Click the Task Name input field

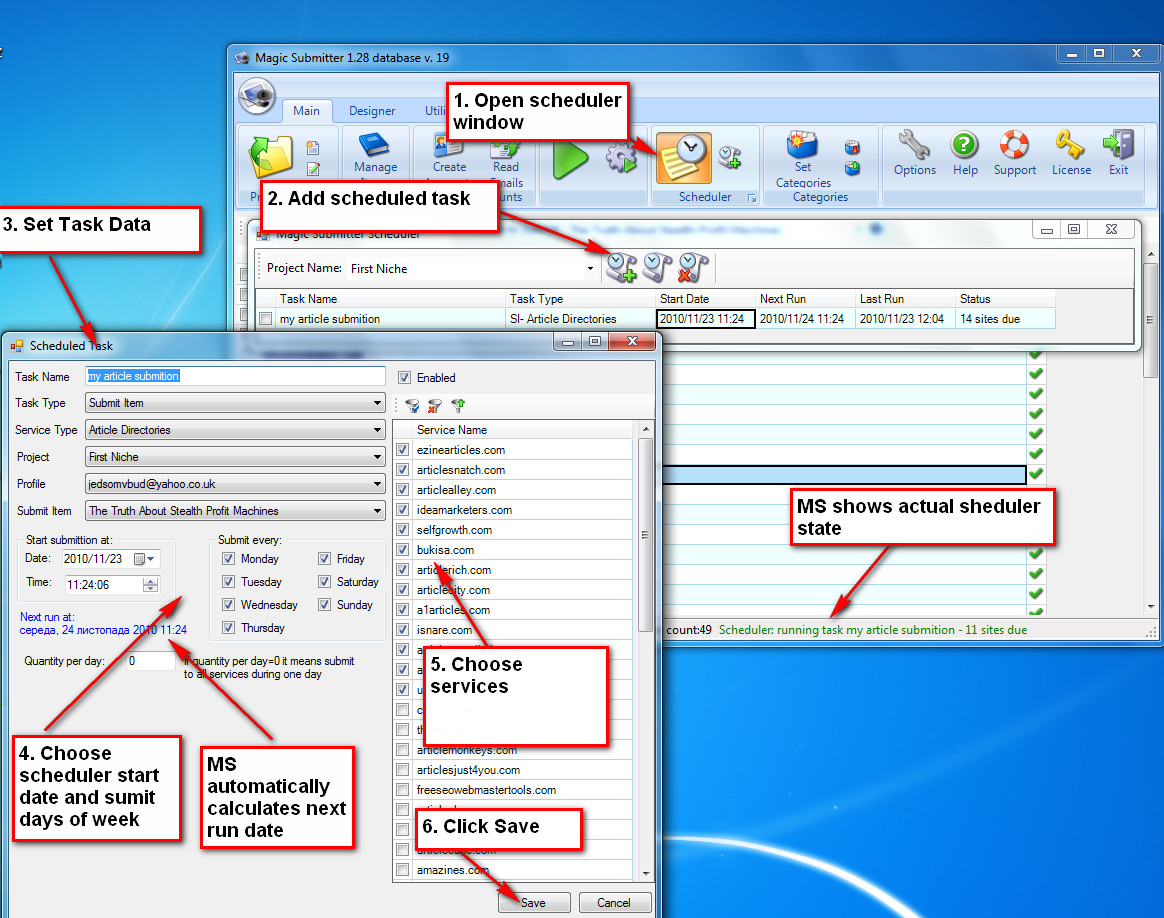click(x=235, y=376)
